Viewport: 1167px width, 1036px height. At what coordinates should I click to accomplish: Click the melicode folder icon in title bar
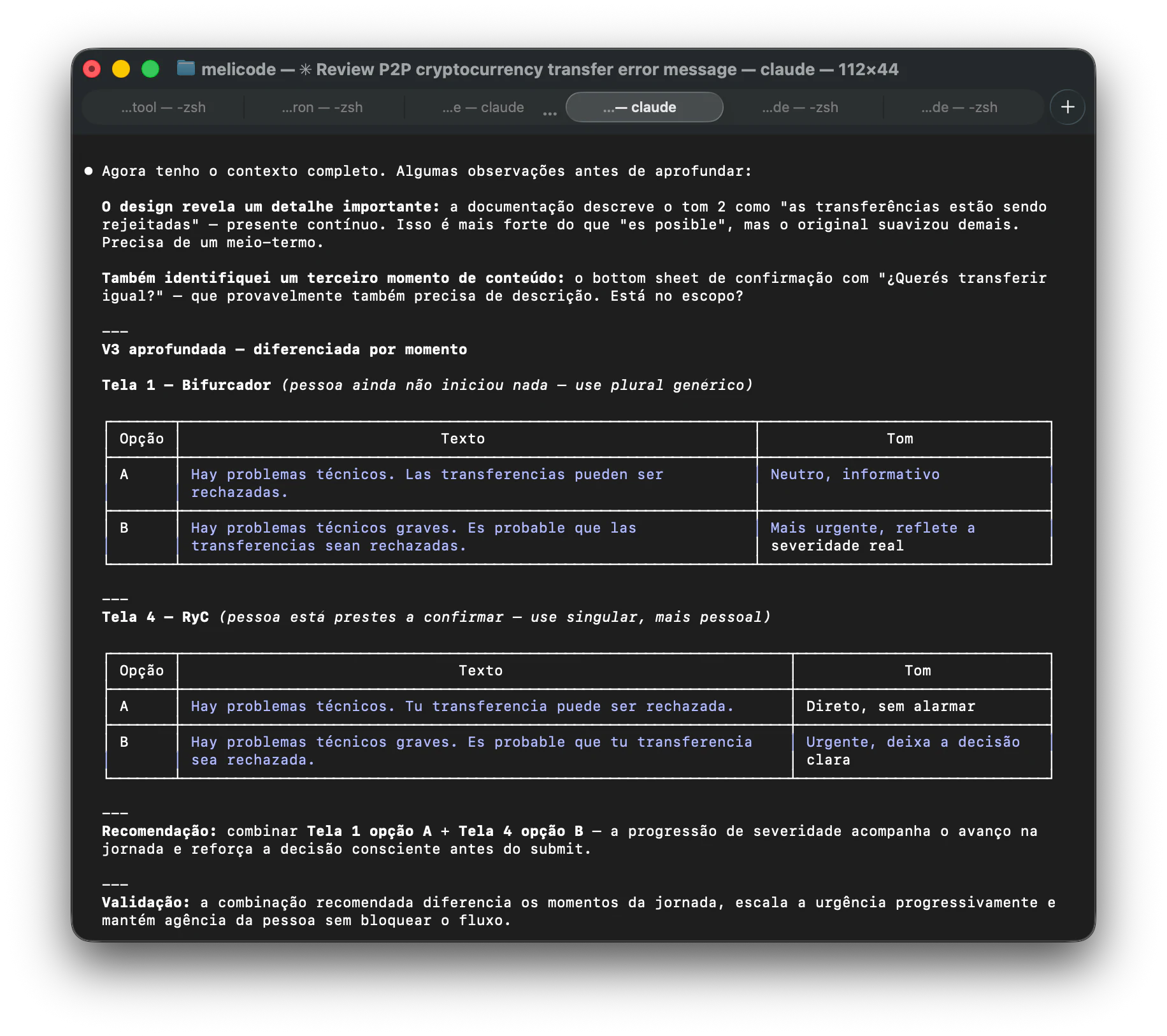click(x=186, y=68)
